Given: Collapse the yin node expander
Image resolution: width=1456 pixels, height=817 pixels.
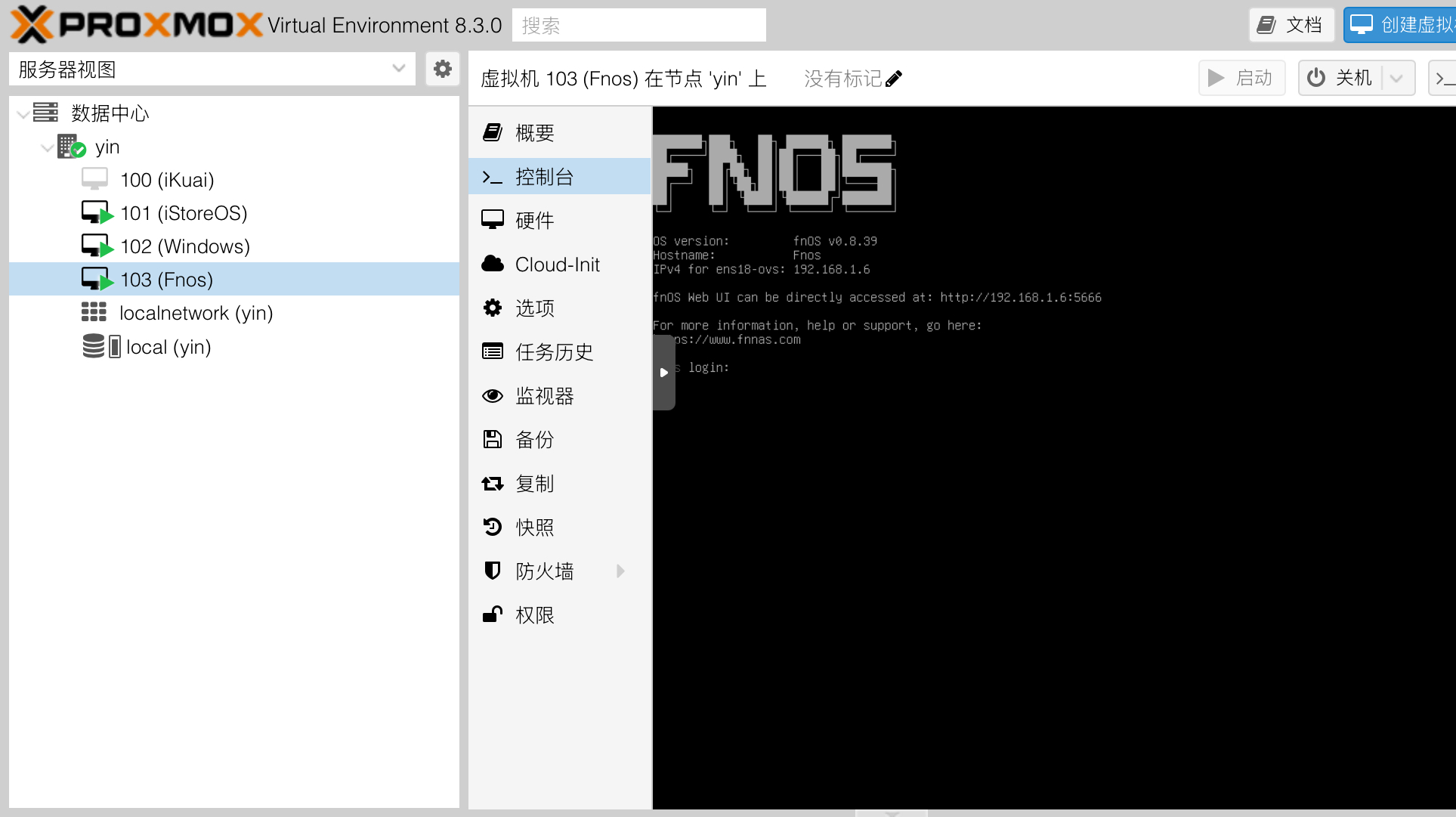Looking at the screenshot, I should 48,147.
